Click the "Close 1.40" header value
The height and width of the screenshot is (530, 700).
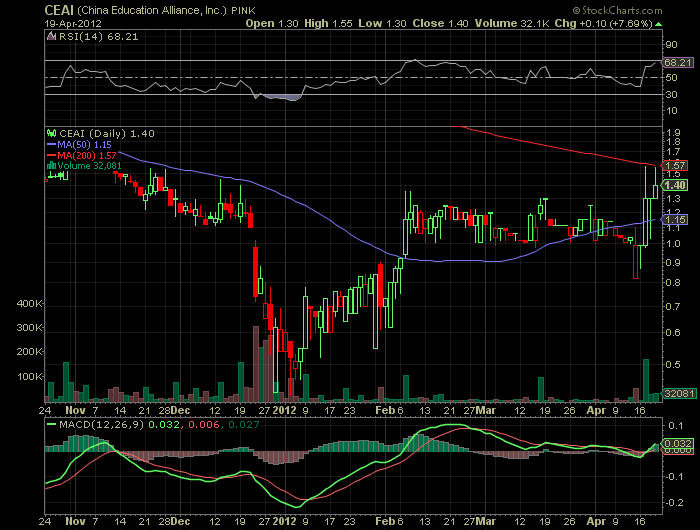coord(440,24)
